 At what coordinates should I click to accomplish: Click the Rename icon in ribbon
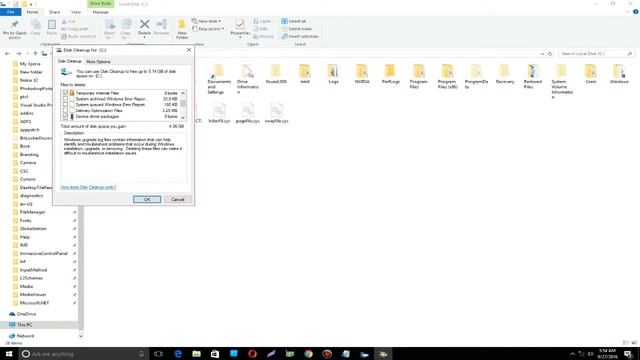point(162,24)
